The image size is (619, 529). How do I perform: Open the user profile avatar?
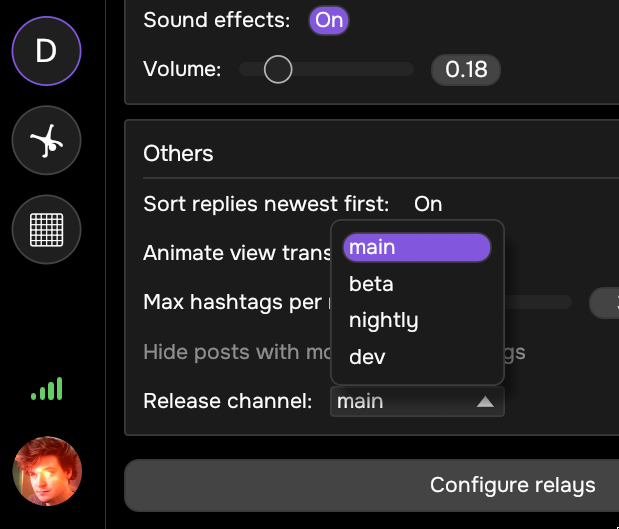[47, 470]
